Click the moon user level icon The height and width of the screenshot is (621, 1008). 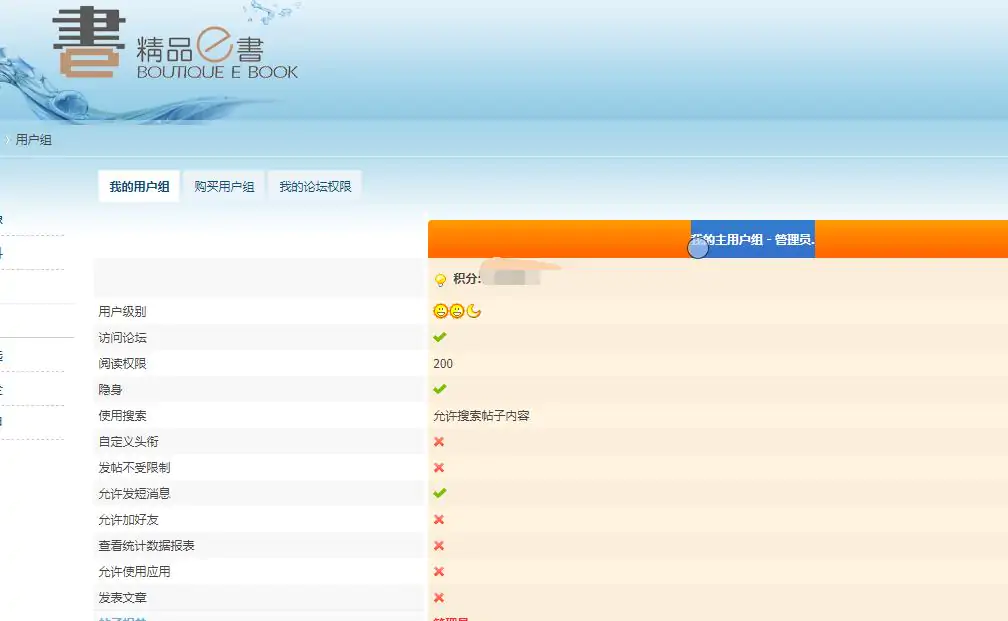474,311
